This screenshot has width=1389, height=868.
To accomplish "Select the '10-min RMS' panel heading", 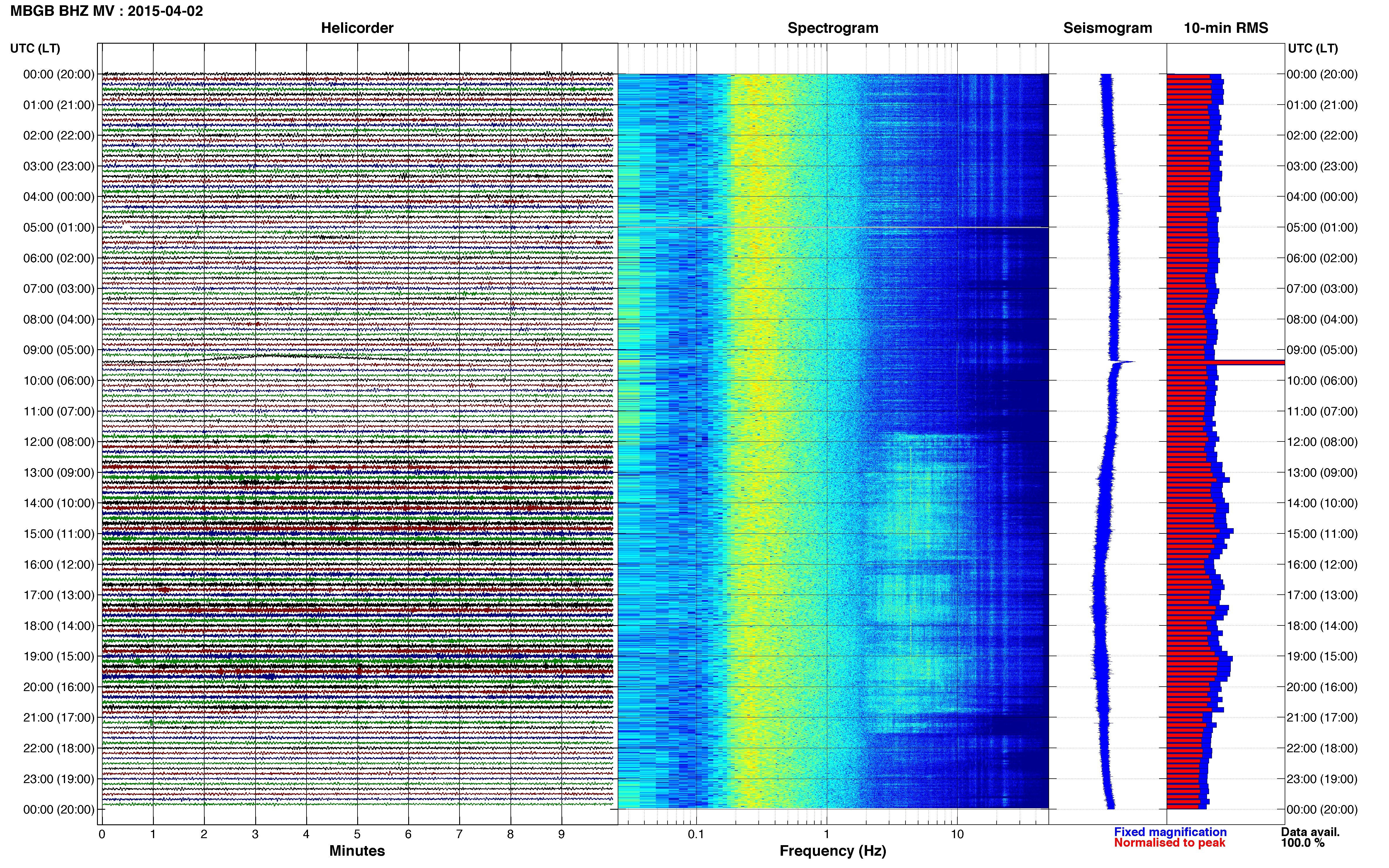I will [1226, 28].
